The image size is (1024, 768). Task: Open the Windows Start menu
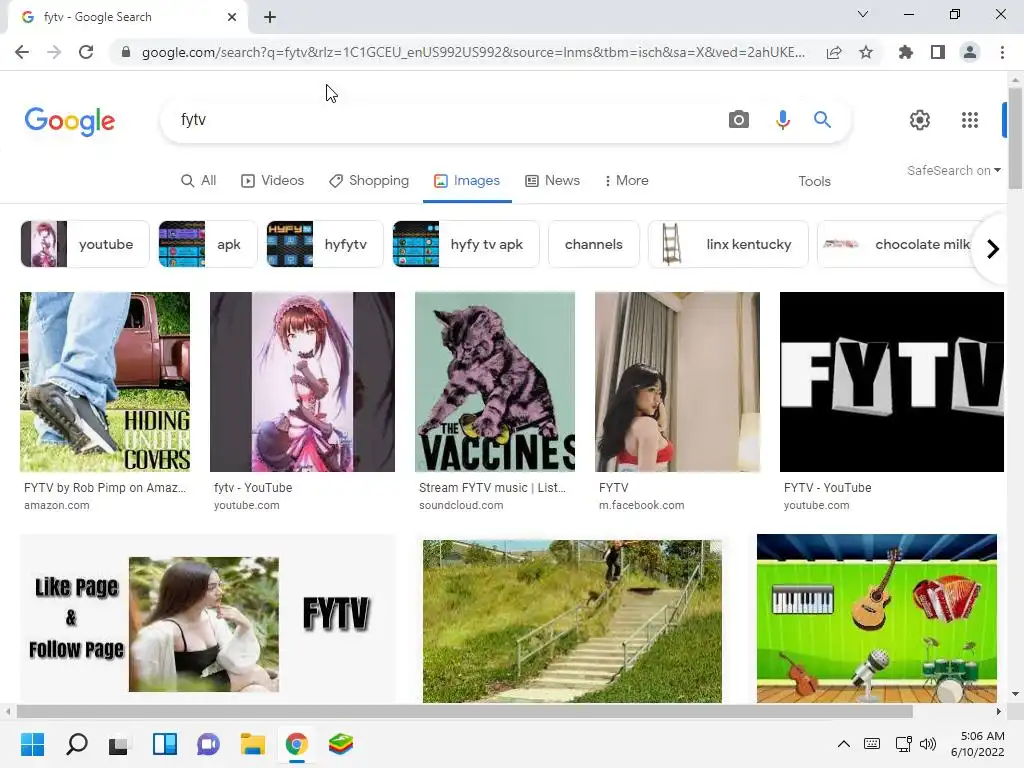[x=32, y=744]
